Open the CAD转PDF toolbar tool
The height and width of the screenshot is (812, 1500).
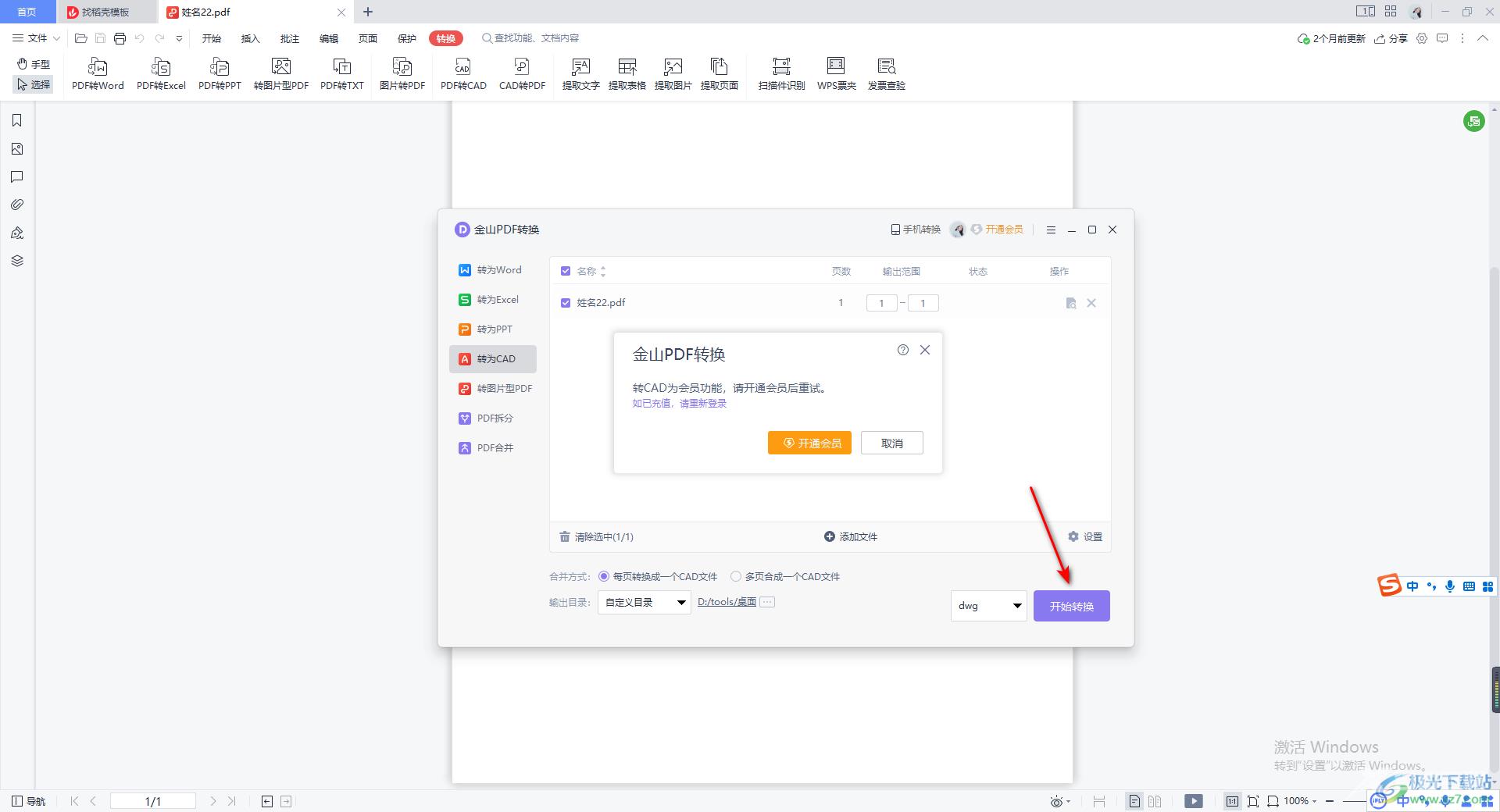522,74
